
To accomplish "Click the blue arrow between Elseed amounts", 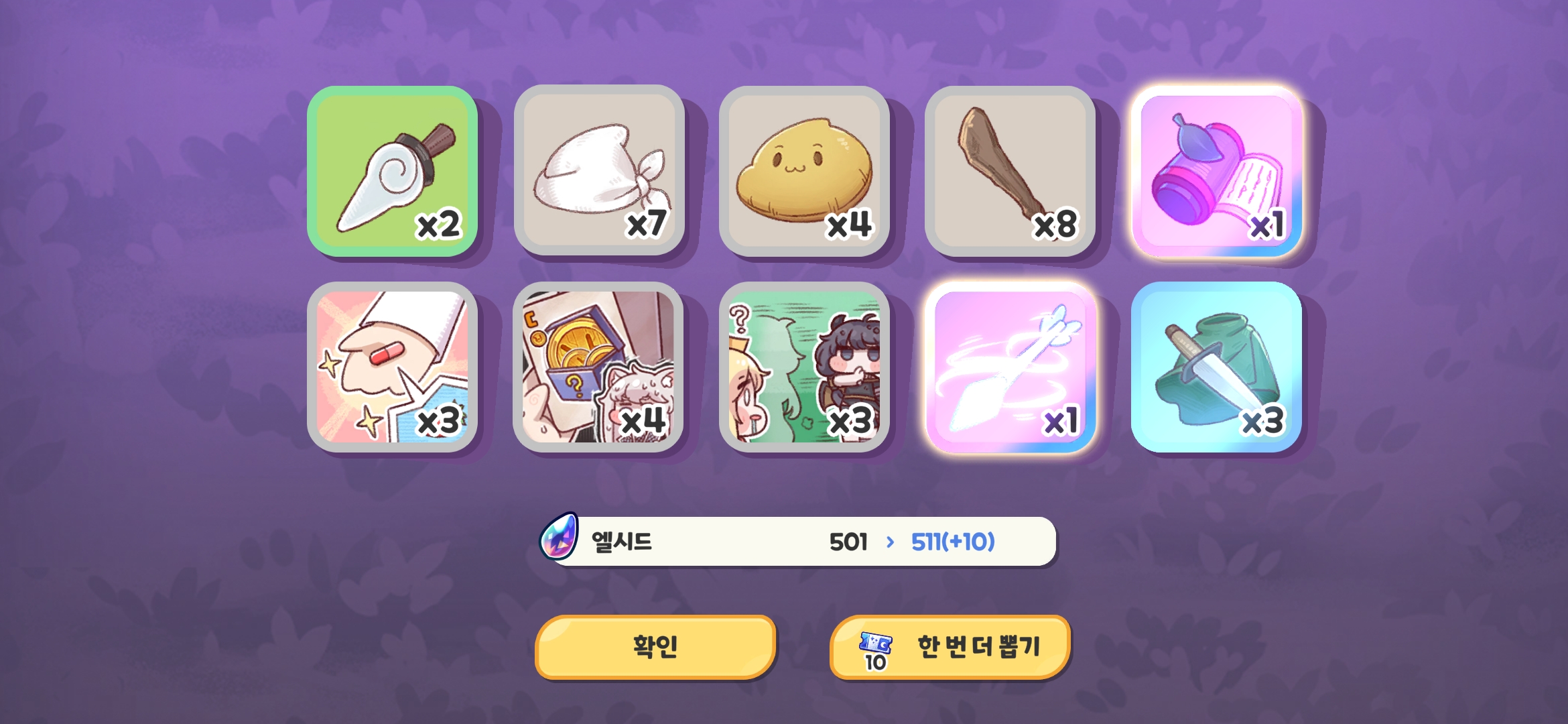I will 890,542.
